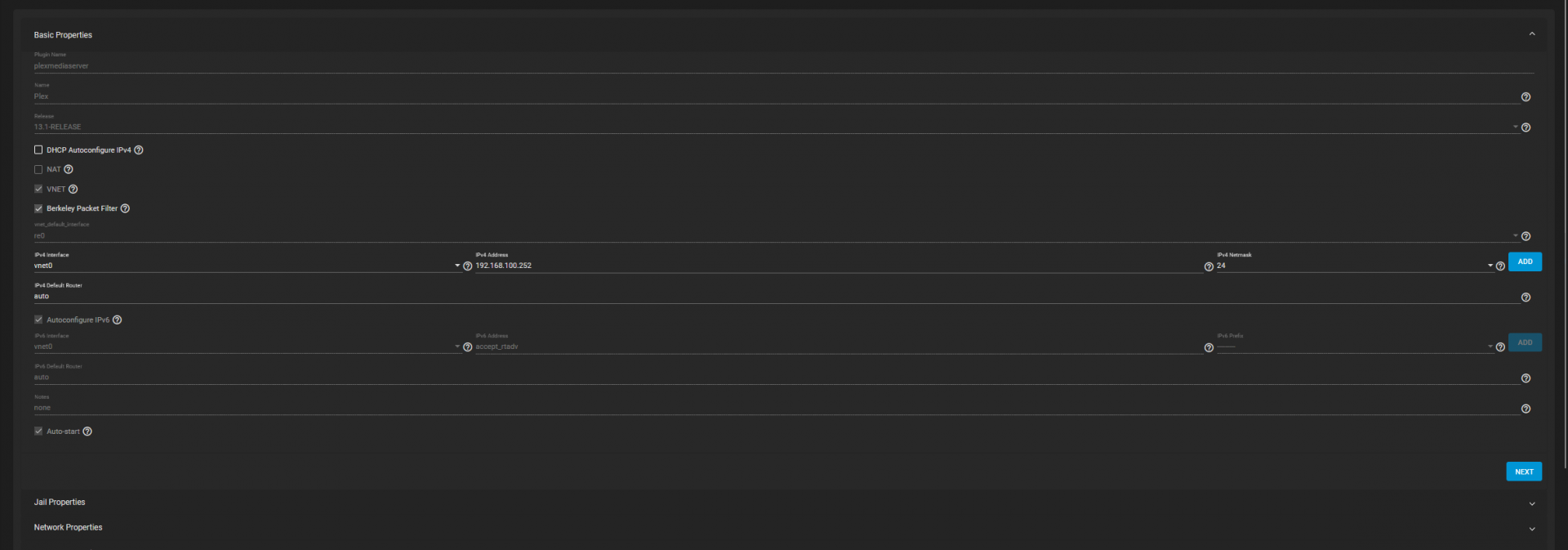This screenshot has width=1568, height=550.
Task: Click help icon next to DHCP Autoconfigure IPv4
Action: click(139, 150)
